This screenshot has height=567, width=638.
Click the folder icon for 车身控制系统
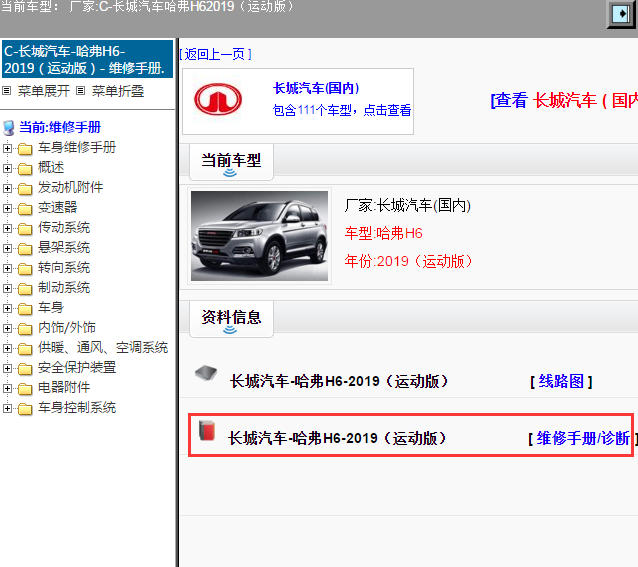tap(25, 409)
